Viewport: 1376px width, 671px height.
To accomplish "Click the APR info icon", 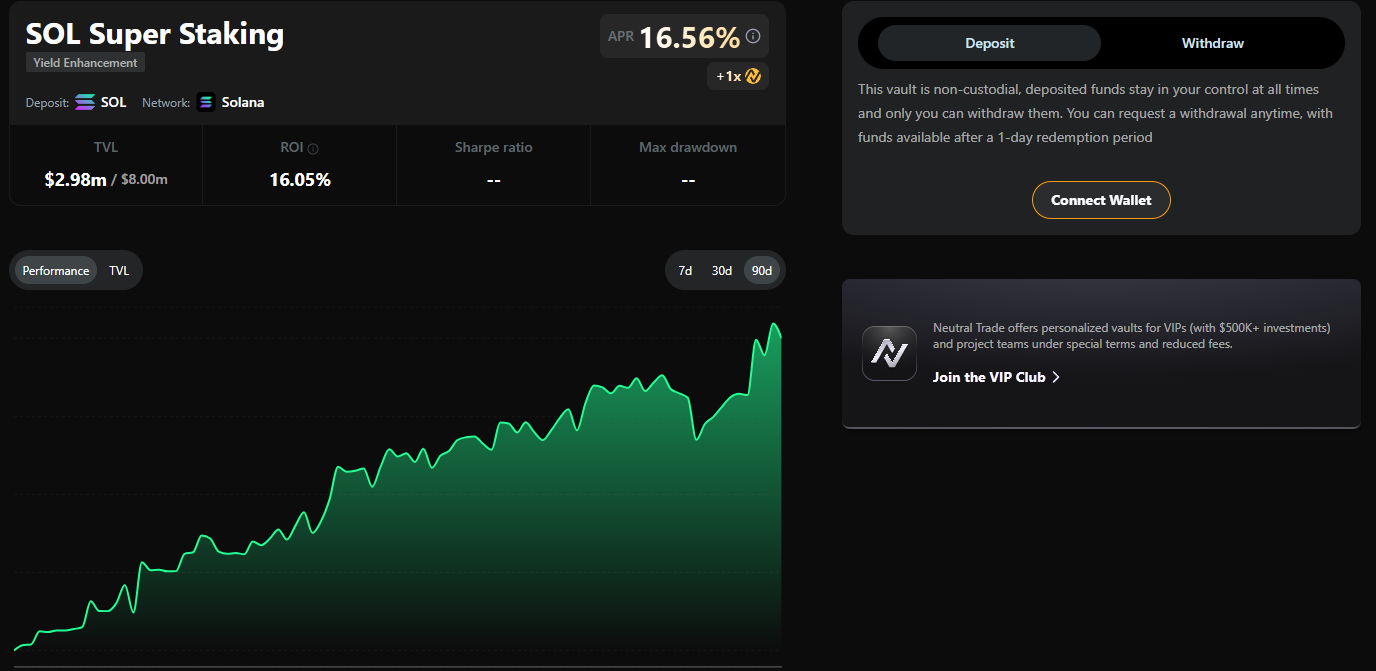I will click(x=753, y=37).
